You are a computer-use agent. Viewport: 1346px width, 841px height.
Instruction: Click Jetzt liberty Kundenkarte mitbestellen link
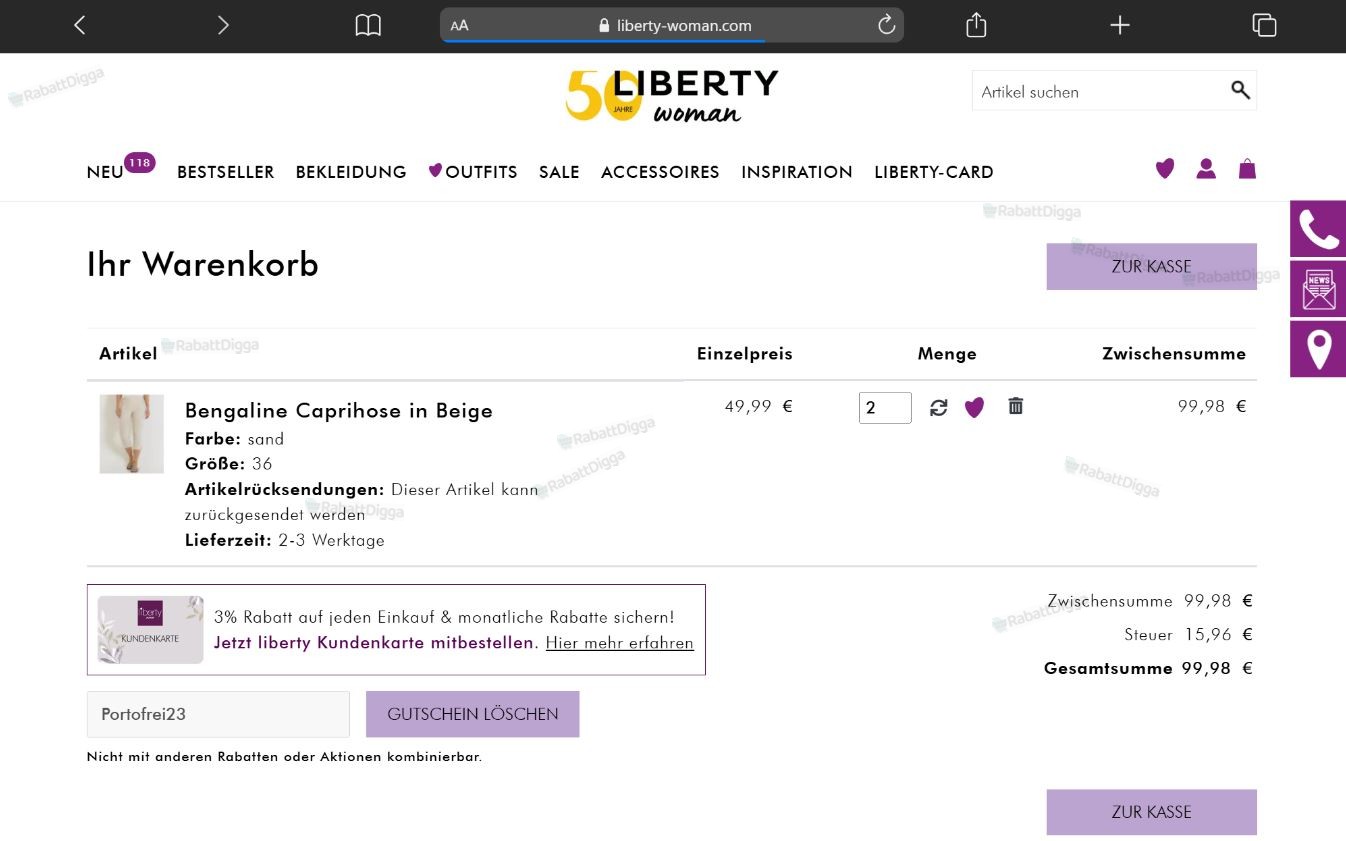376,642
